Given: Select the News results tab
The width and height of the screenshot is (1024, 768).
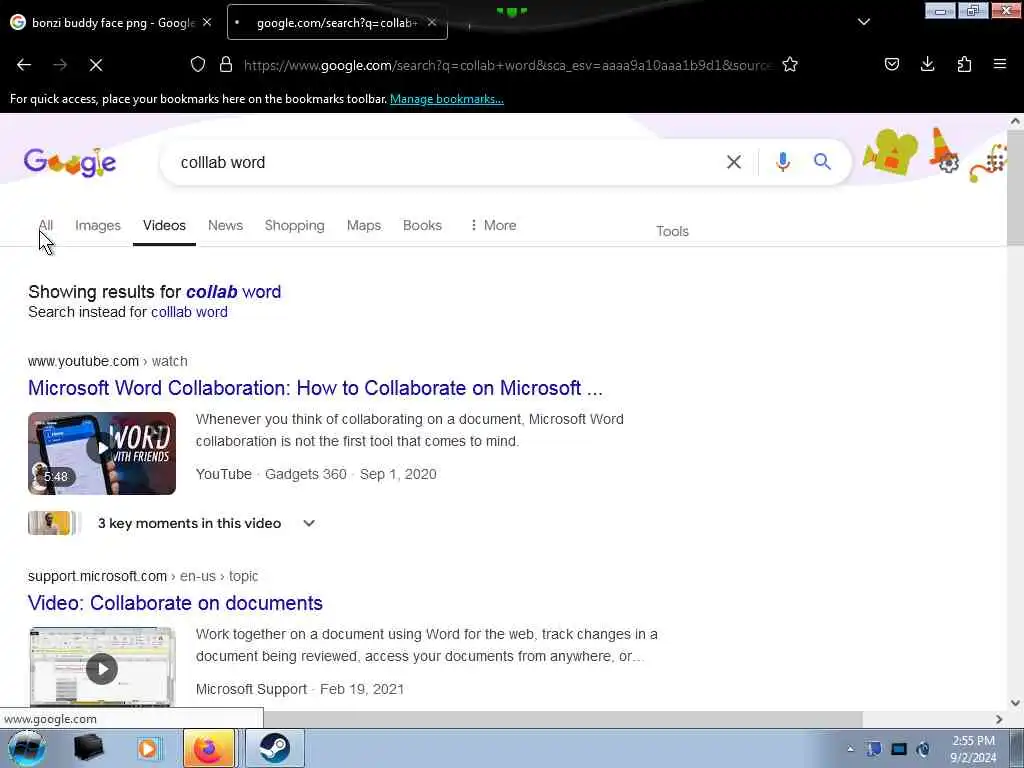Looking at the screenshot, I should 225,225.
